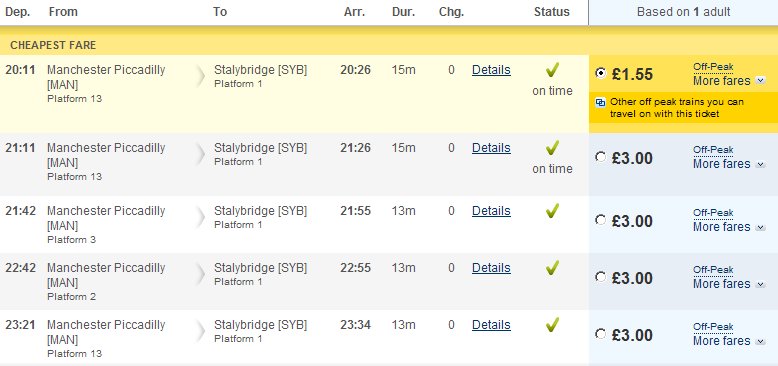Image resolution: width=778 pixels, height=366 pixels.
Task: Open Details for the 20:11 train
Action: click(491, 70)
